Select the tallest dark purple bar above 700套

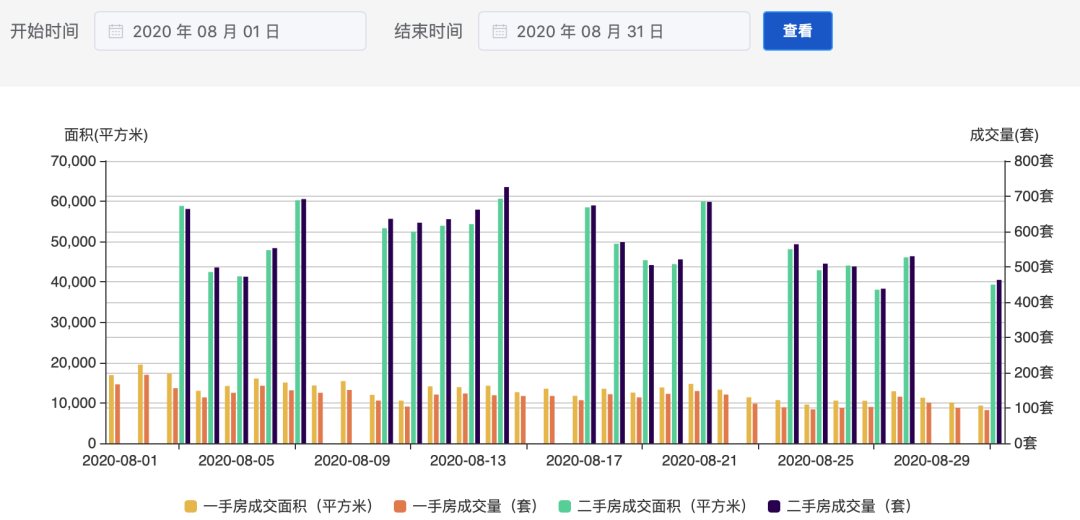coord(506,315)
